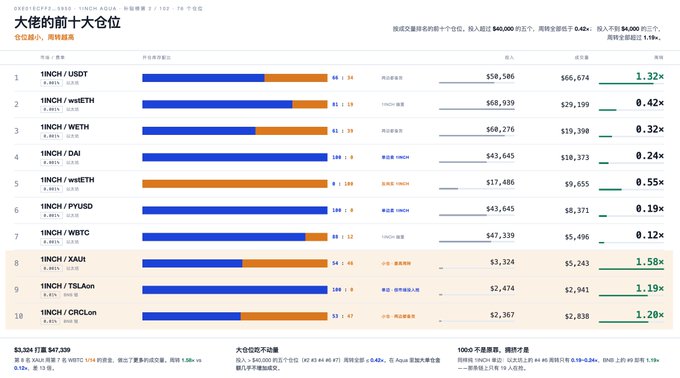The width and height of the screenshot is (680, 378).
Task: Click the green 1.19× turnover in the TSLAon row
Action: [x=650, y=288]
